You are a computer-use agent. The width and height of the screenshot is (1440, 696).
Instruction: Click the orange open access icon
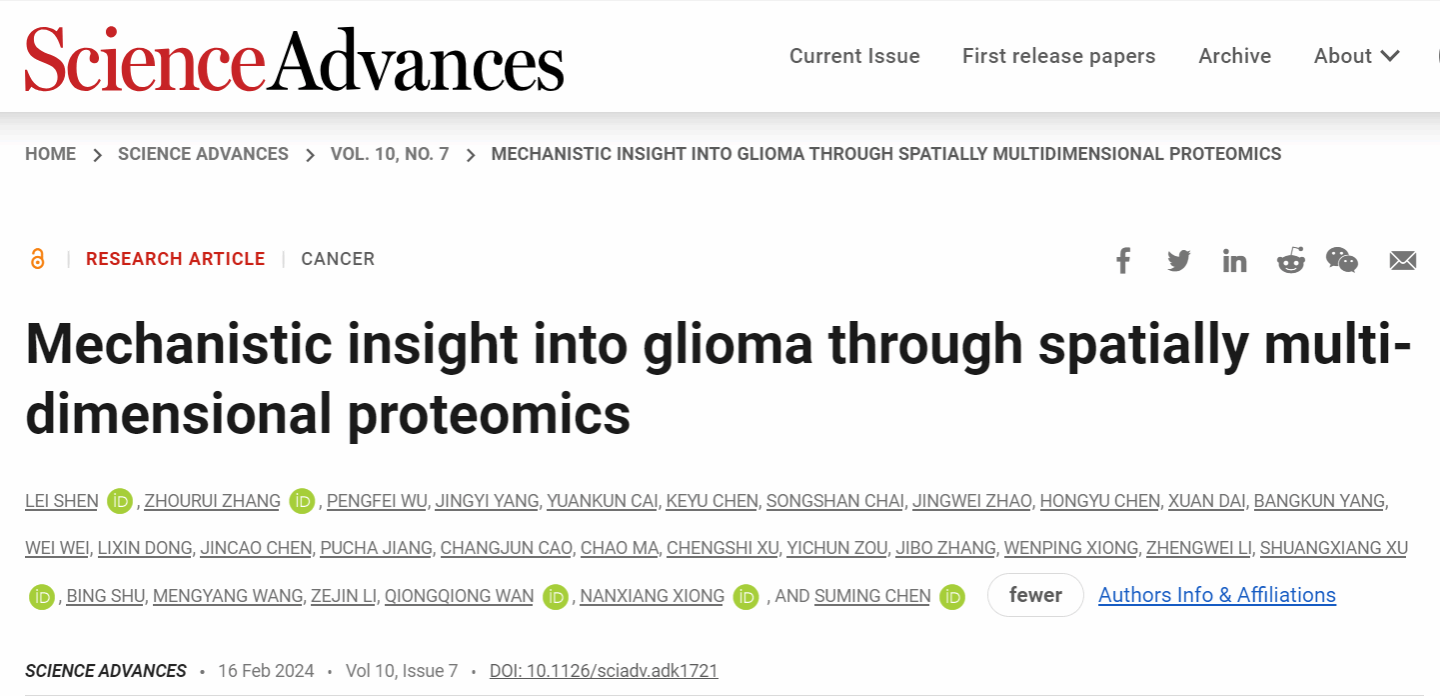tap(38, 259)
